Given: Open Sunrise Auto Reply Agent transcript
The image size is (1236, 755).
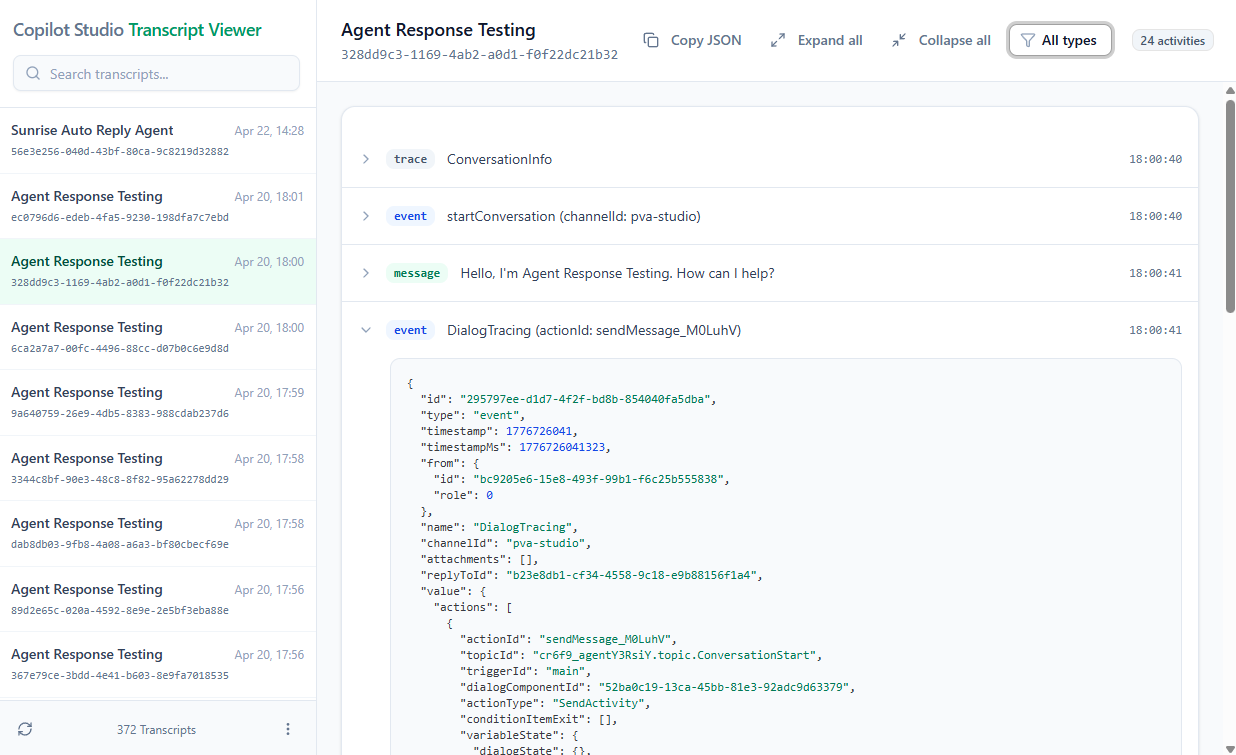Looking at the screenshot, I should coord(158,140).
